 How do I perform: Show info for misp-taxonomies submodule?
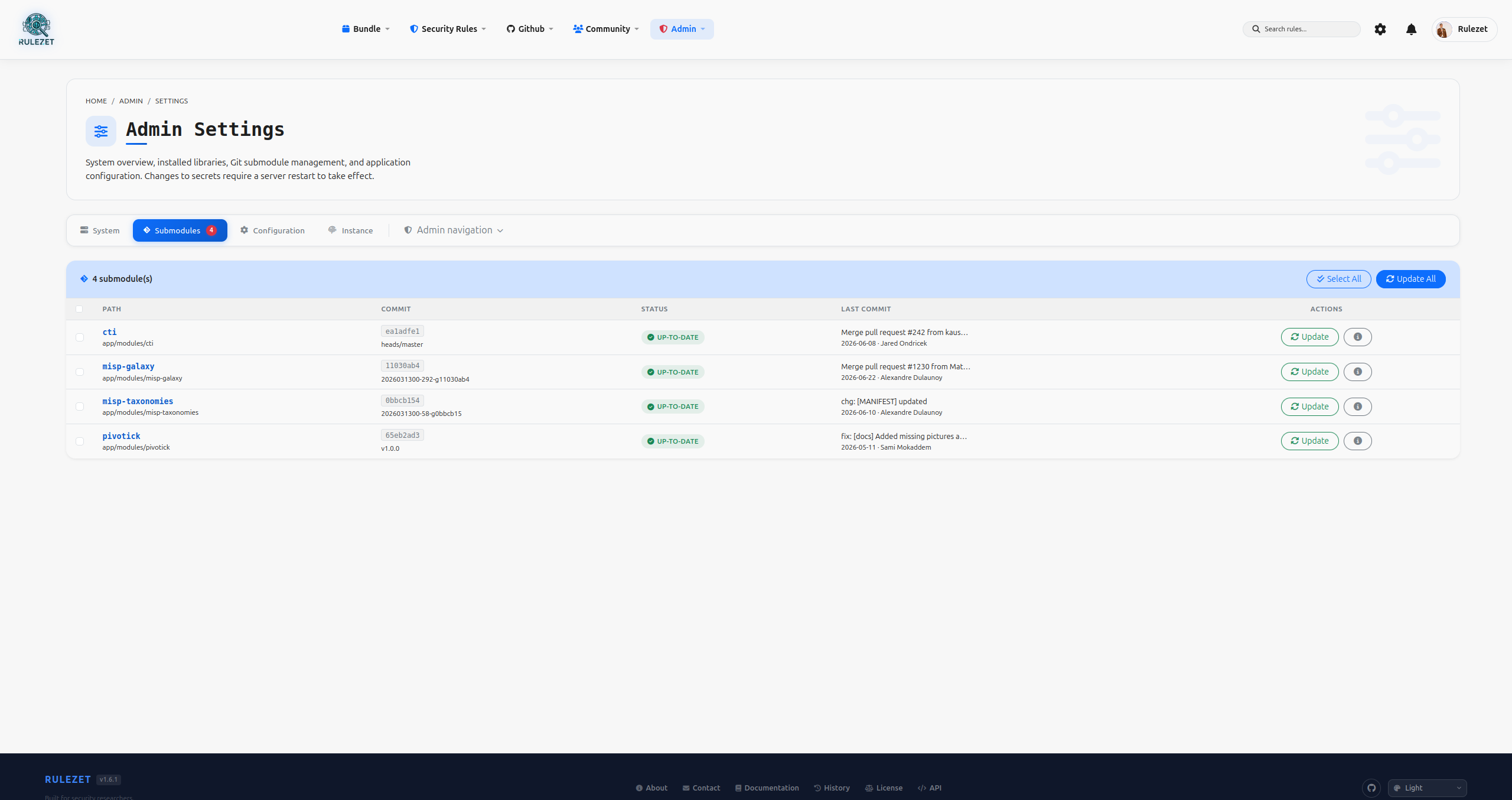1357,406
